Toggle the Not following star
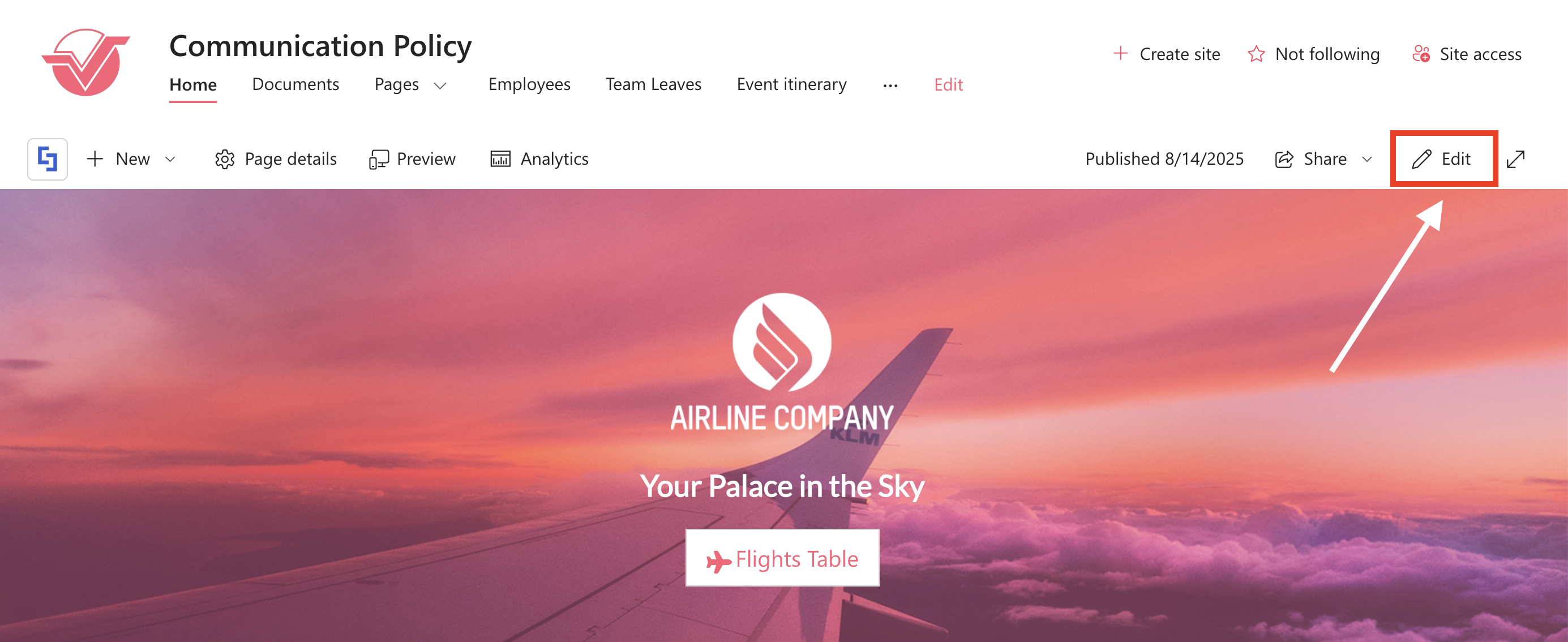The image size is (1568, 642). pos(1256,54)
